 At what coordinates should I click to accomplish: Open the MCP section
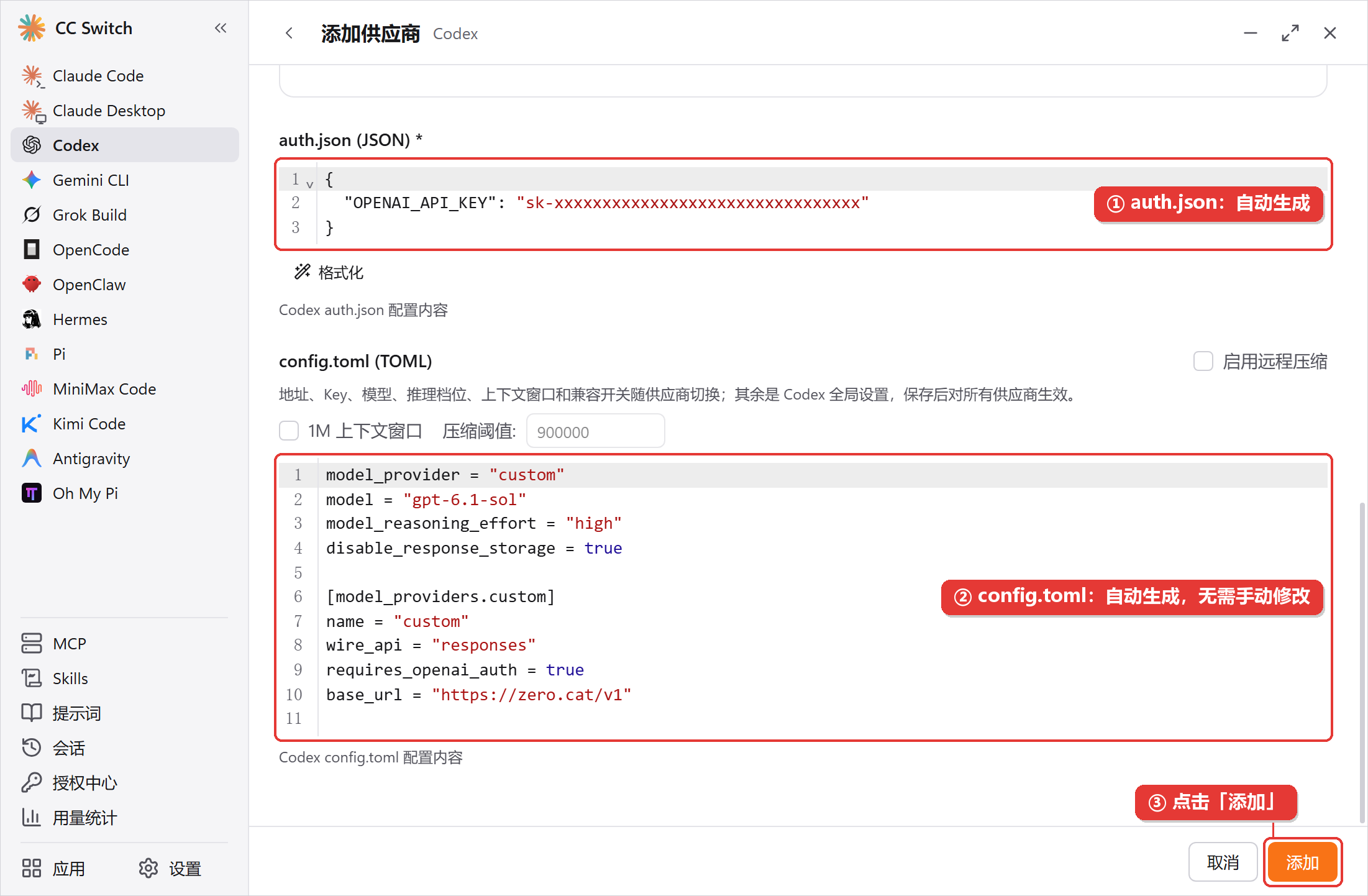point(124,644)
